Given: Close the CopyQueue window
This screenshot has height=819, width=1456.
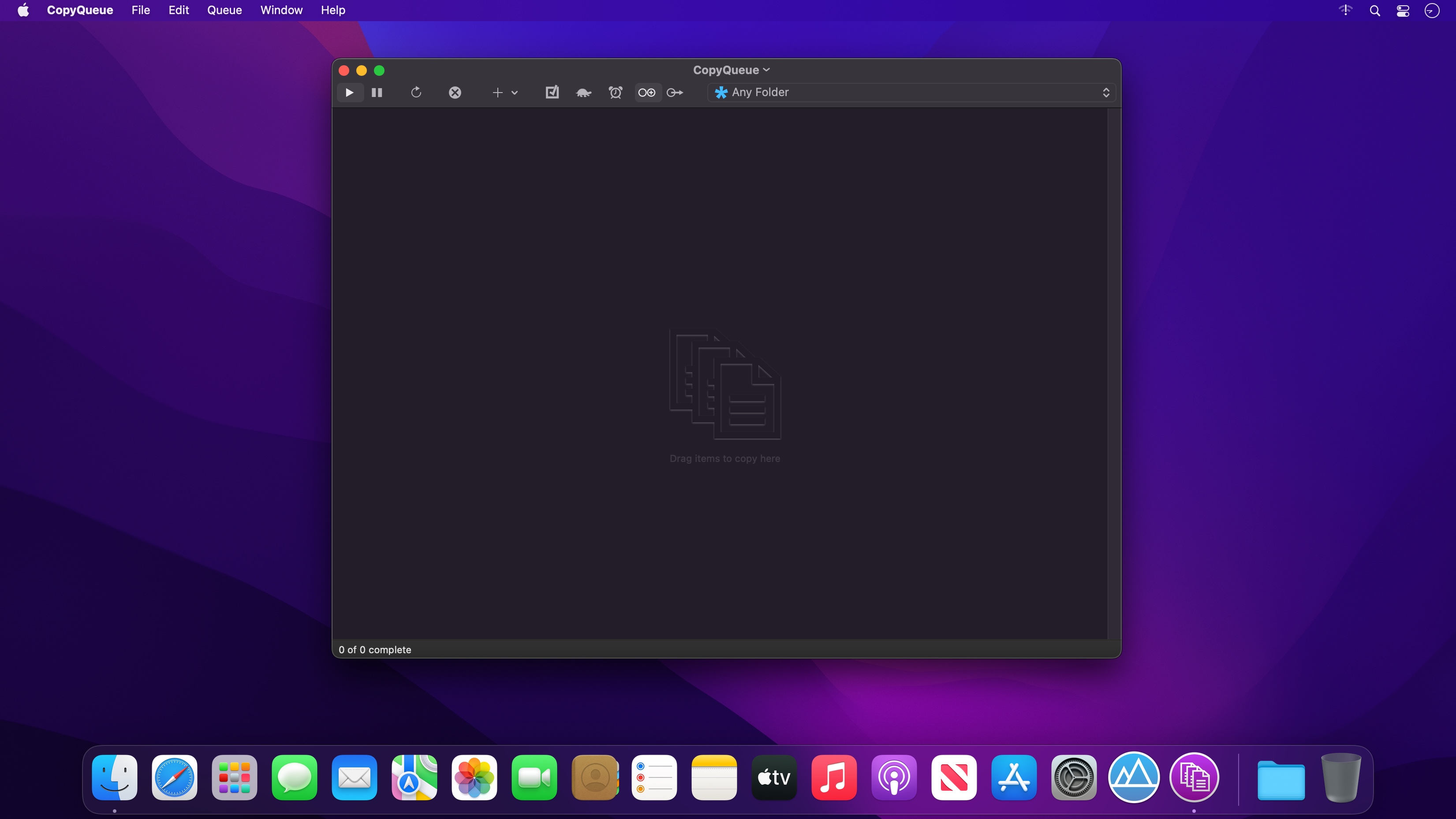Looking at the screenshot, I should coord(343,71).
